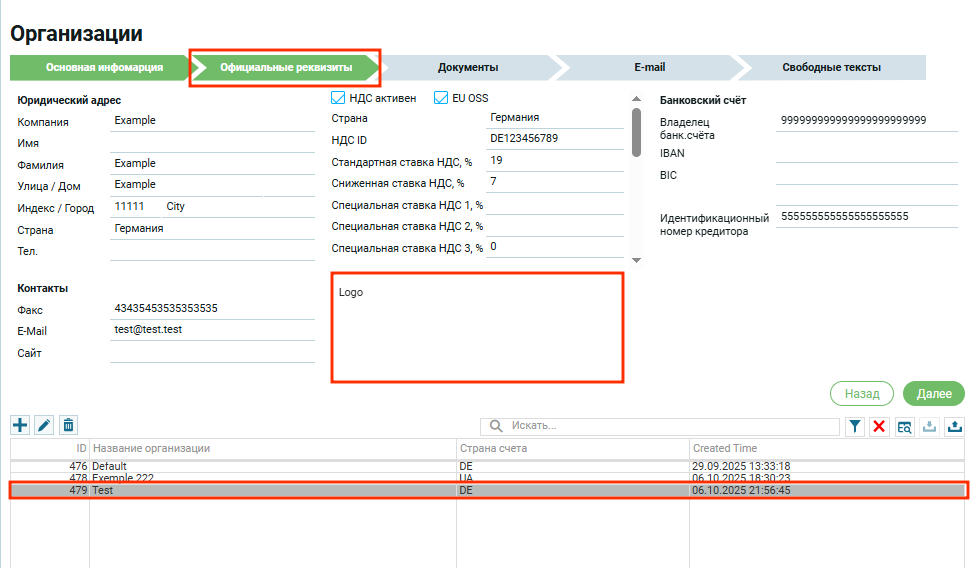The image size is (973, 568).
Task: Click the tray icon with upward arrow
Action: pyautogui.click(x=954, y=427)
